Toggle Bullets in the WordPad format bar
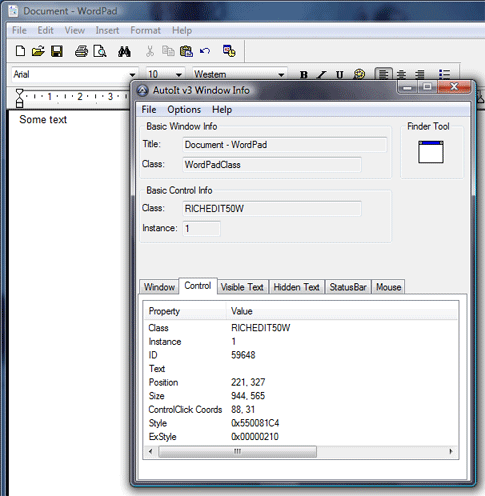The image size is (485, 496). [x=444, y=74]
